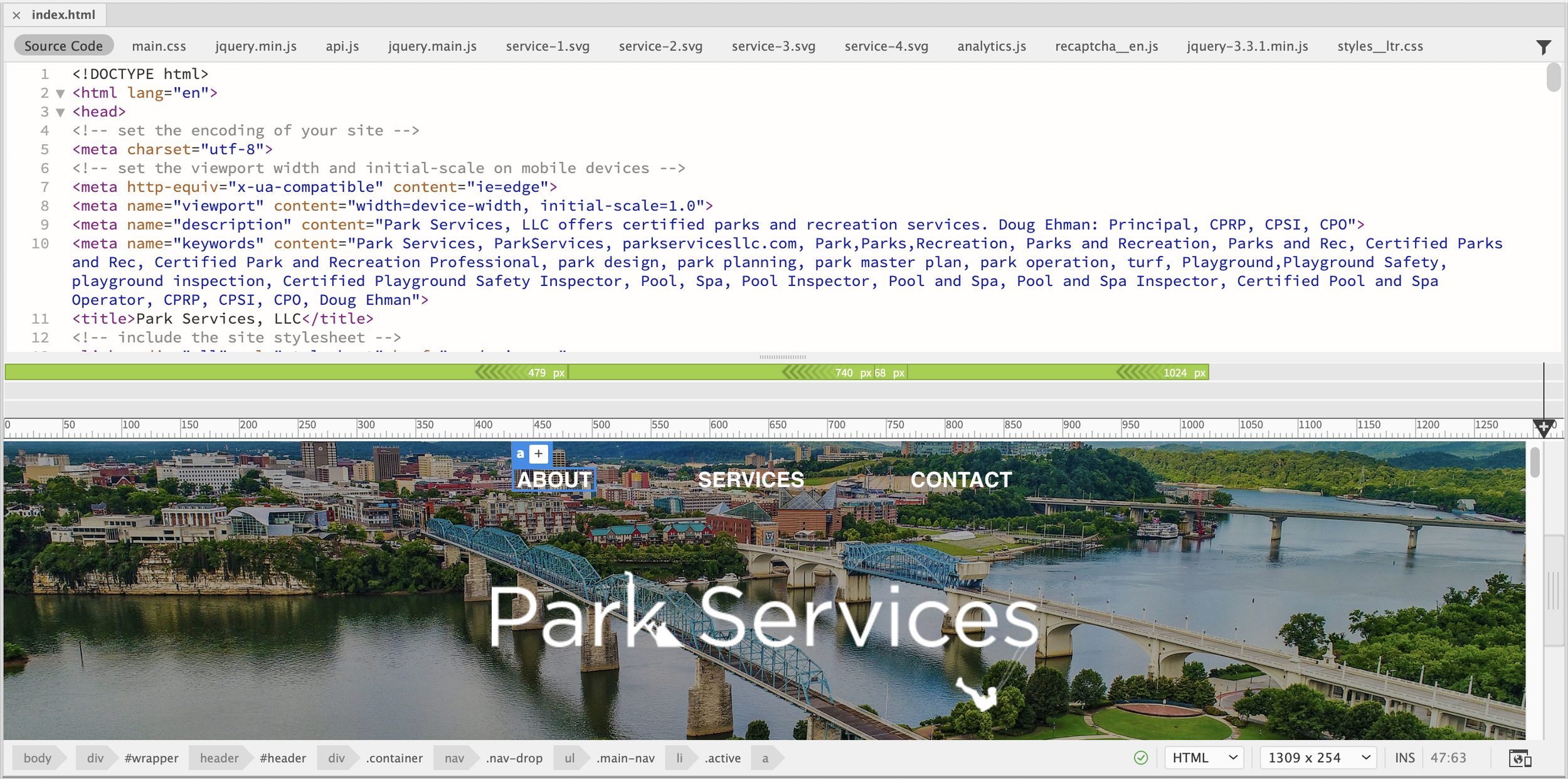The image size is (1568, 779).
Task: Open the analytics.js related file
Action: point(992,46)
